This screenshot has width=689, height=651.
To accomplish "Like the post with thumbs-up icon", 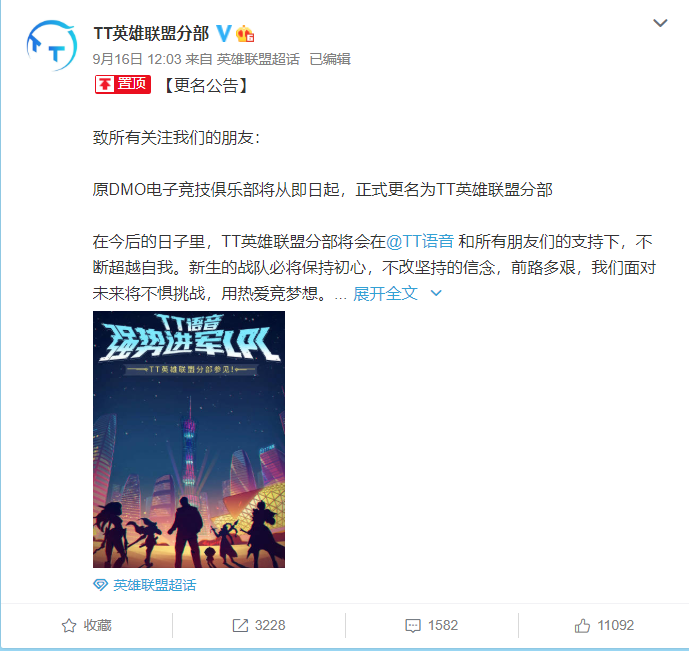I will tap(582, 625).
